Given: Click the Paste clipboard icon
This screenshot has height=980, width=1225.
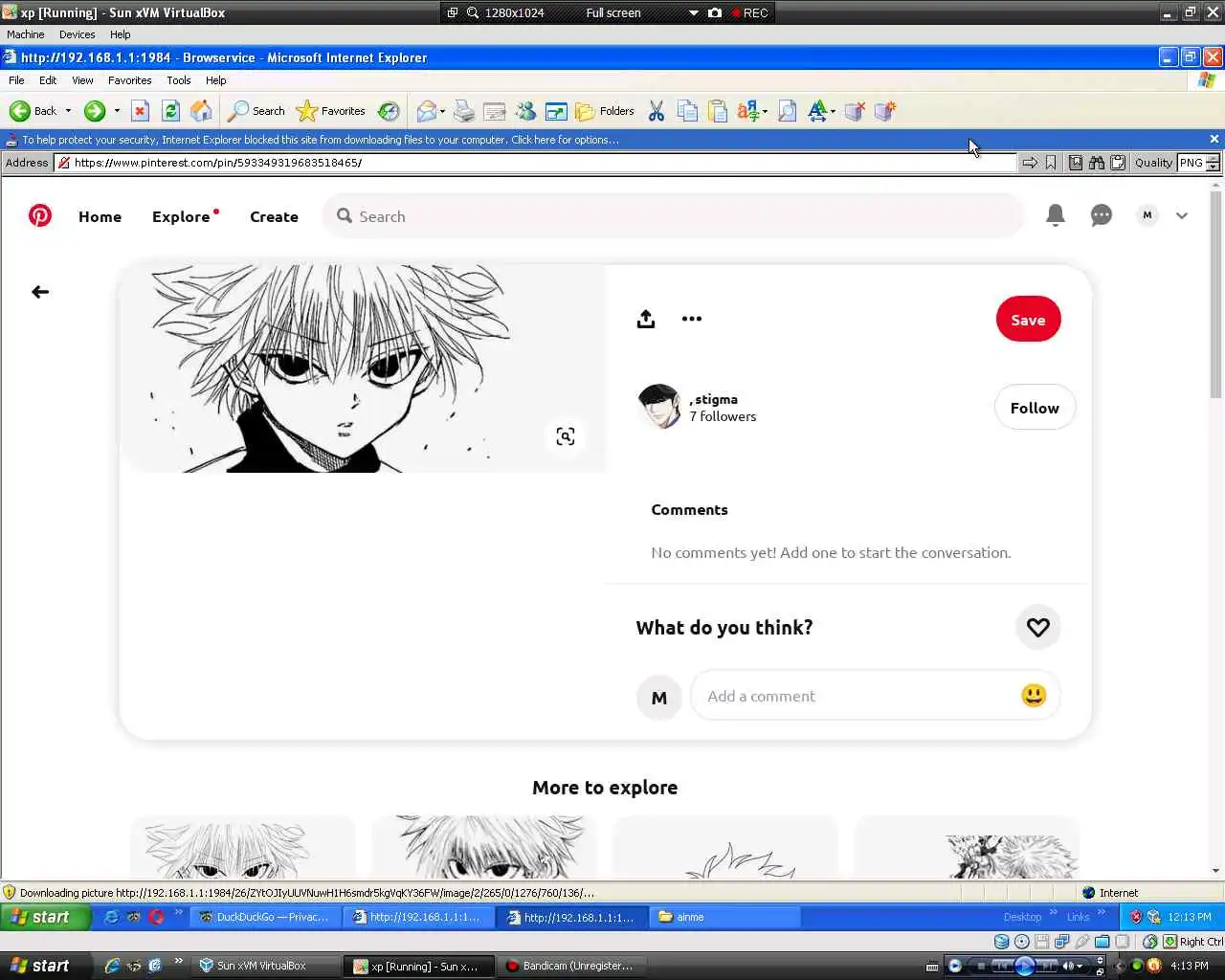Looking at the screenshot, I should pos(718,111).
